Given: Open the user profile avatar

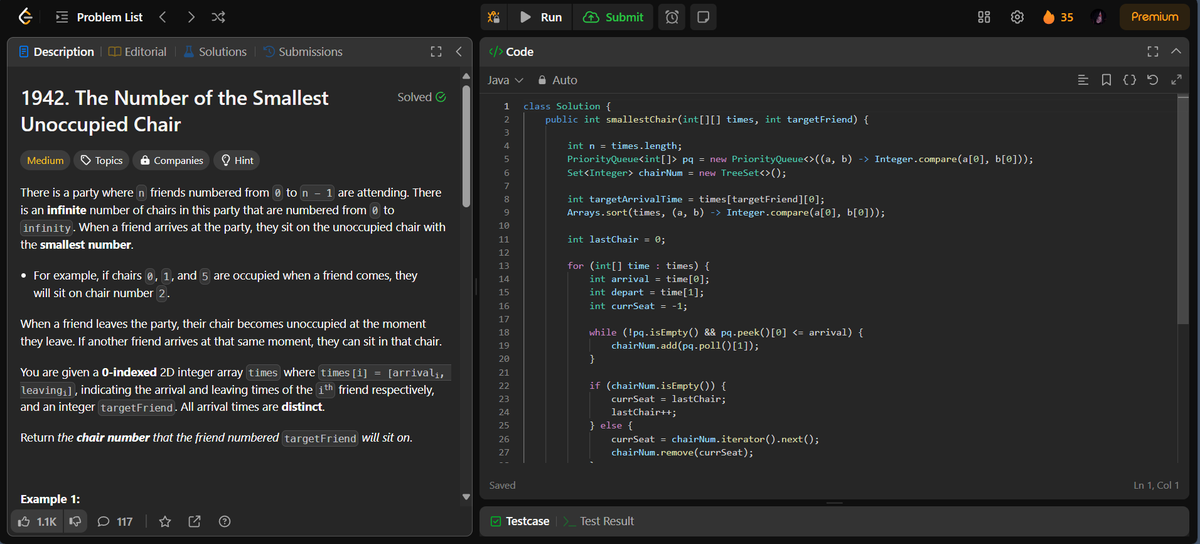Looking at the screenshot, I should coord(1098,17).
